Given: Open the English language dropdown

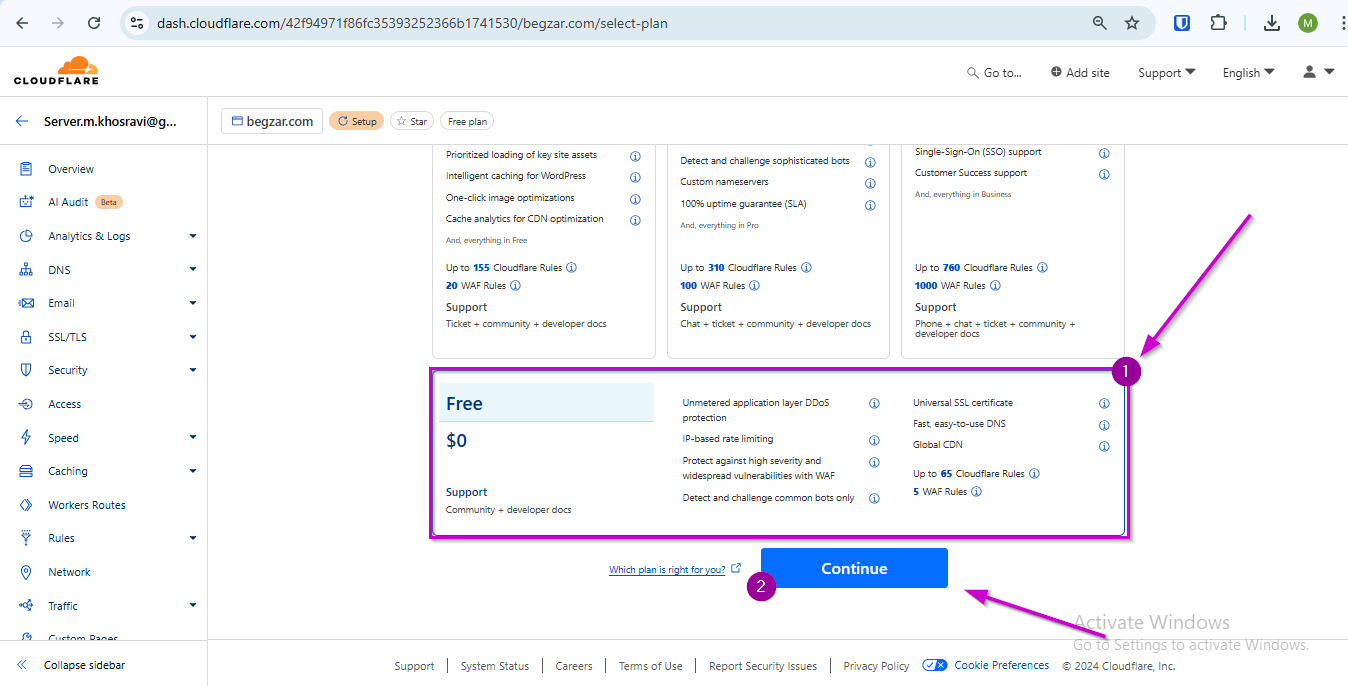Looking at the screenshot, I should (1248, 73).
